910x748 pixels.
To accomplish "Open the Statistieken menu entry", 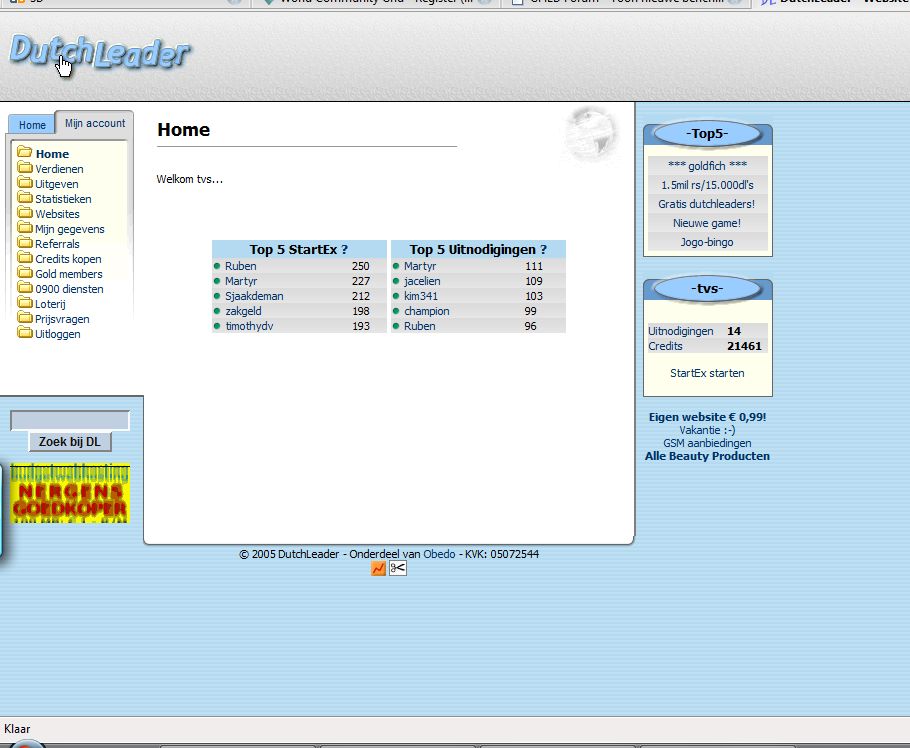I will 63,199.
